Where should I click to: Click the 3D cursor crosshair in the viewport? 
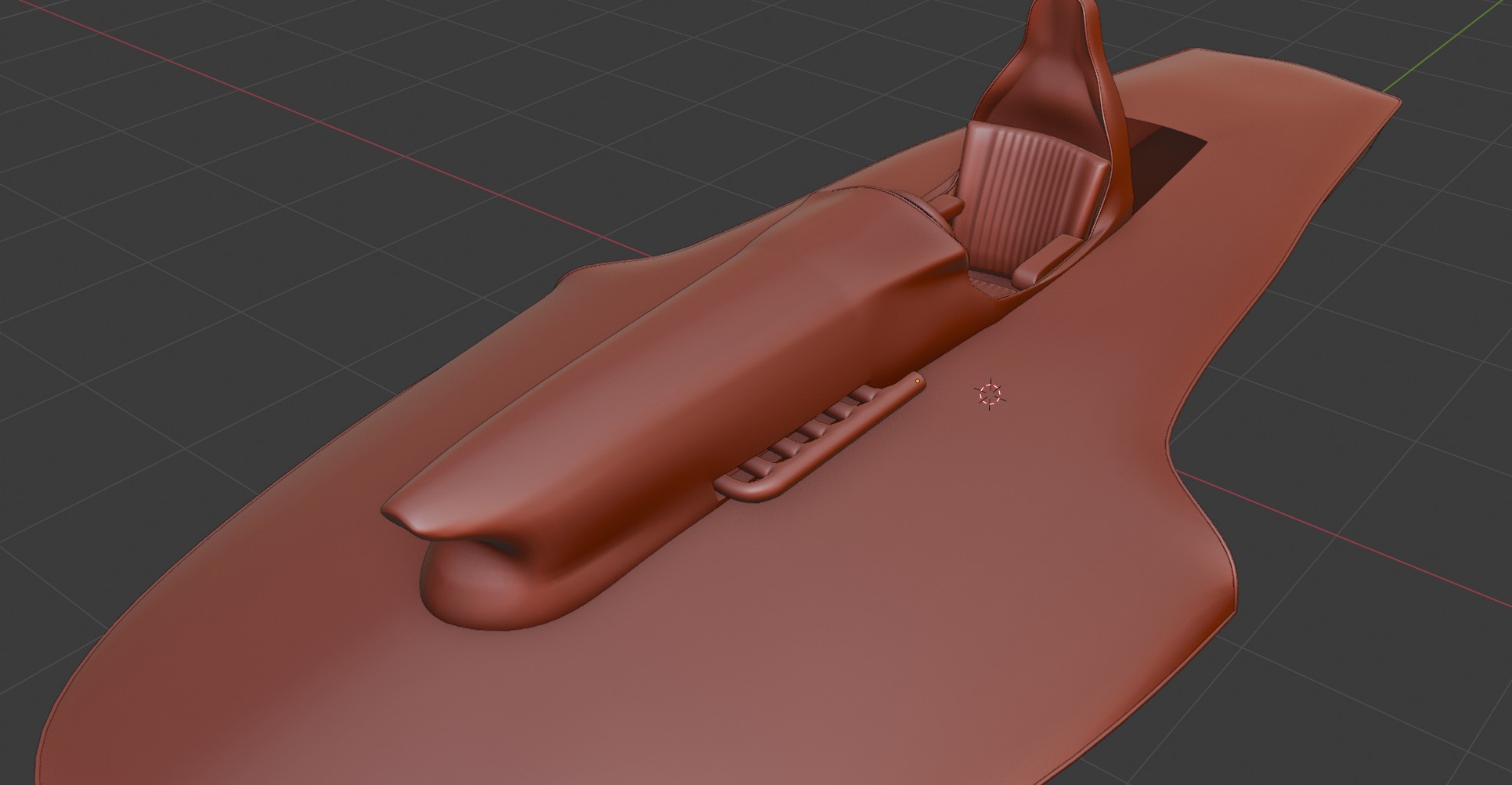991,394
